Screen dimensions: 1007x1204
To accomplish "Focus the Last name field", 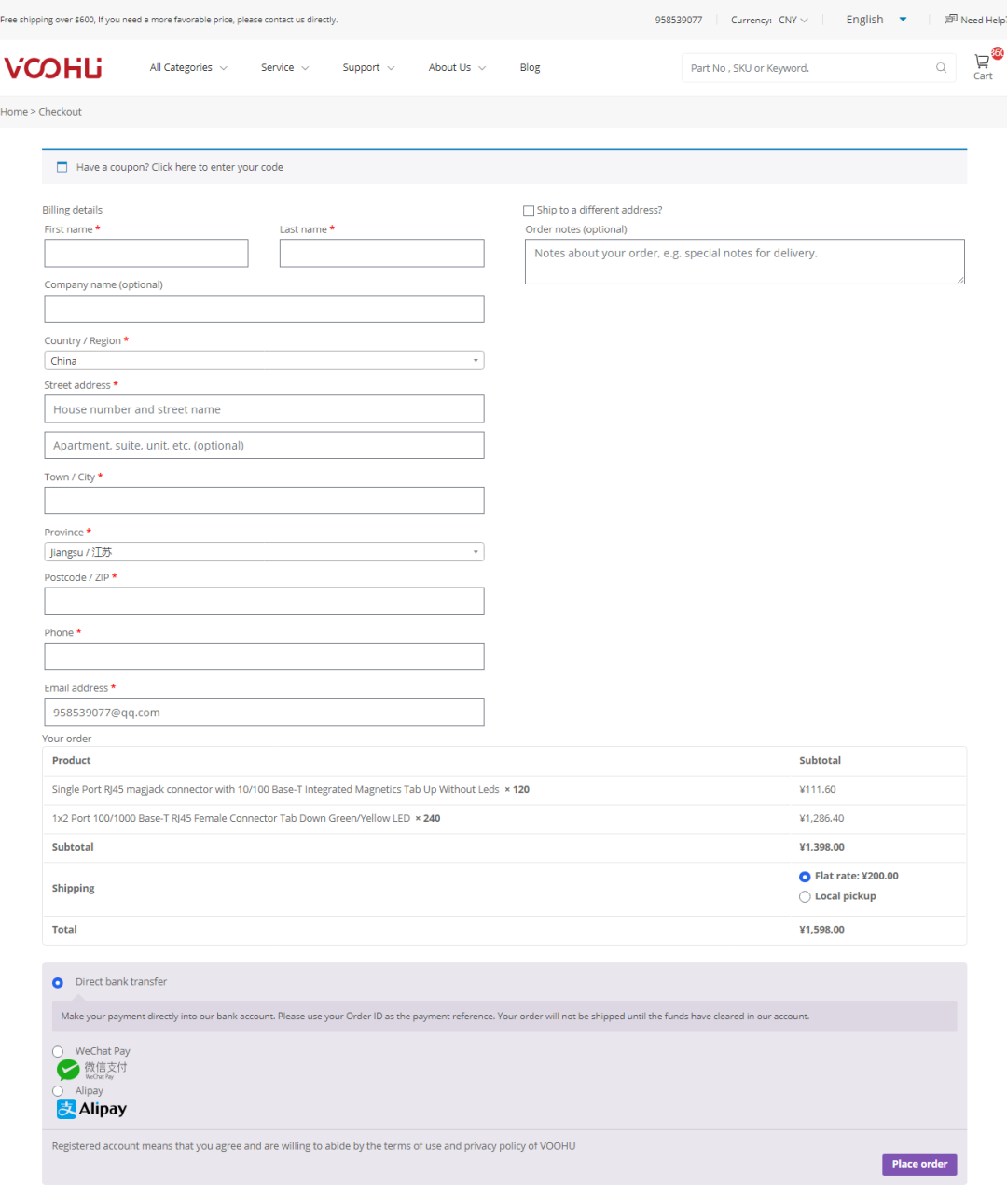I will 381,254.
